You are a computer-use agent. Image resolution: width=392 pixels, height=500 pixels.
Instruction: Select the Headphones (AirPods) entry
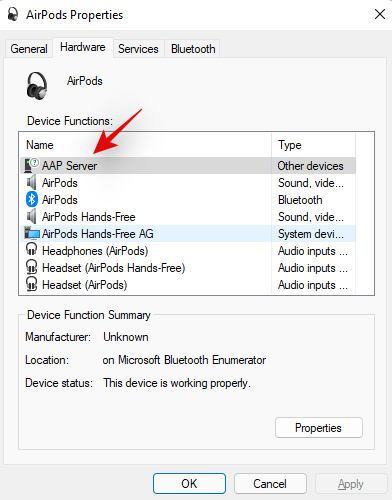188,251
